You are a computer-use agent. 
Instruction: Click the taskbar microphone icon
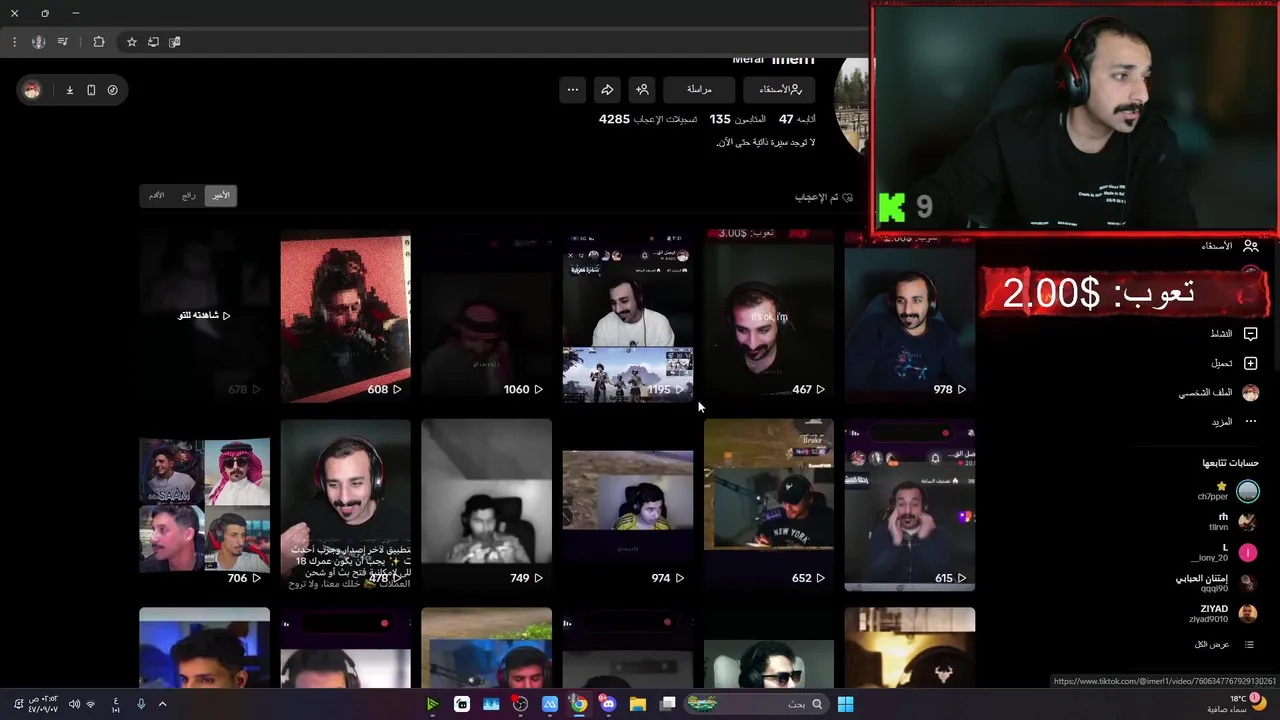tap(141, 704)
